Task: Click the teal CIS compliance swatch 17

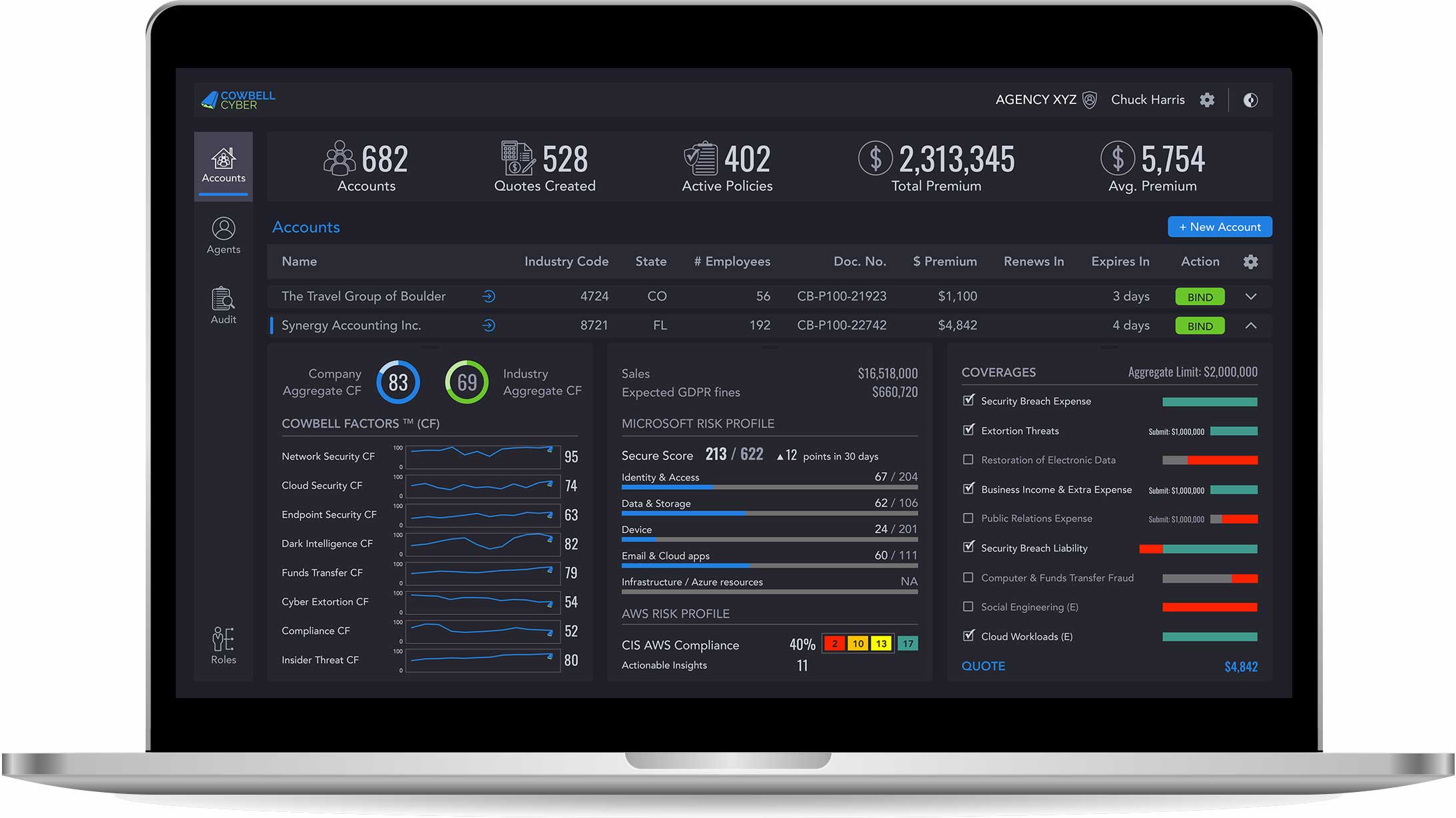Action: (908, 643)
